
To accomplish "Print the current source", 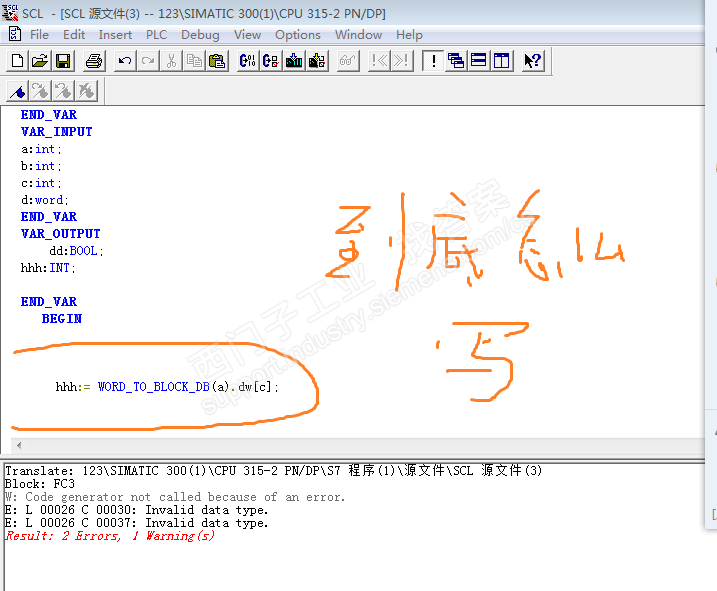I will 94,60.
